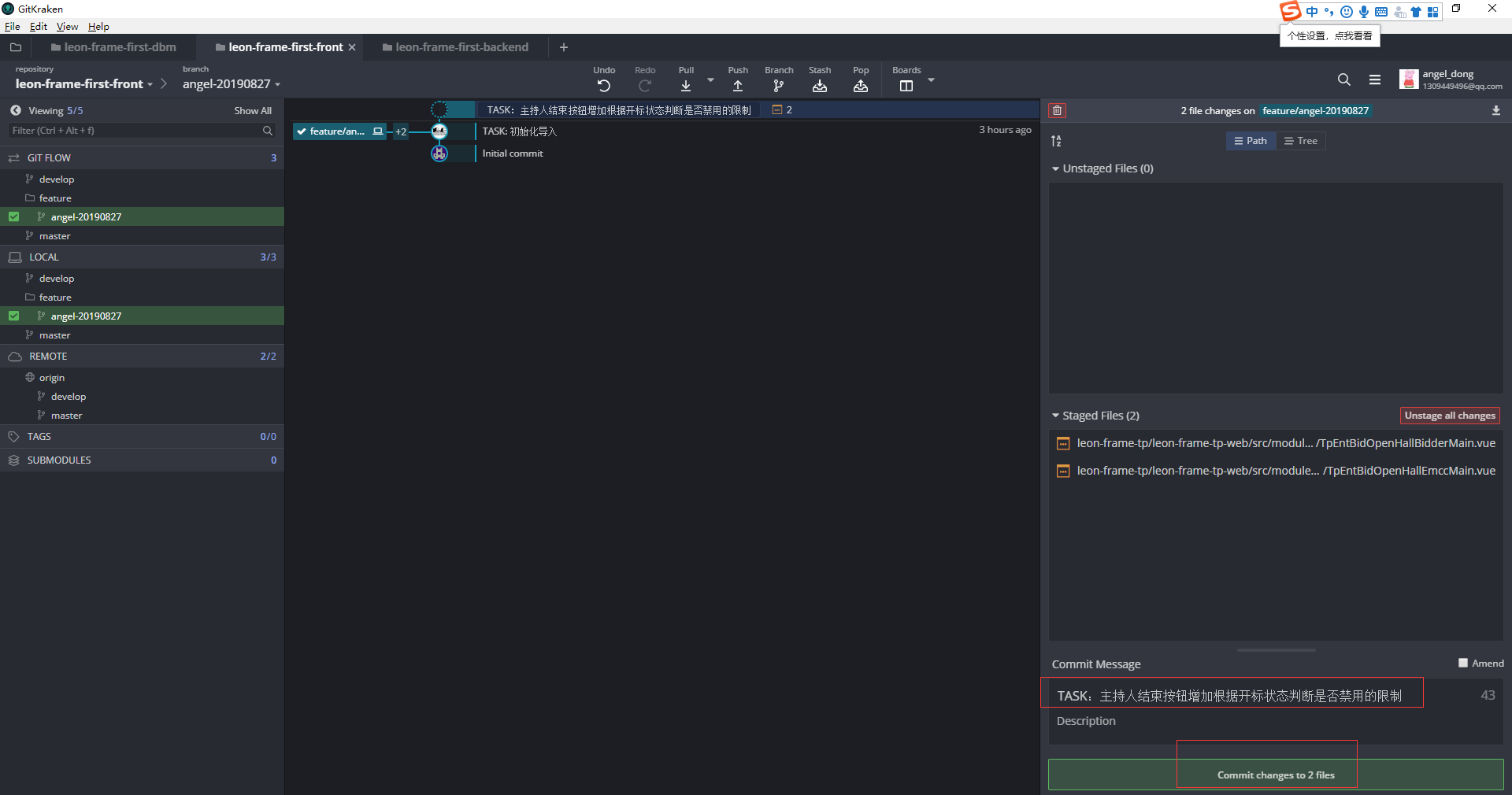Click Unstage all changes button
This screenshot has height=795, width=1512.
pyautogui.click(x=1450, y=416)
